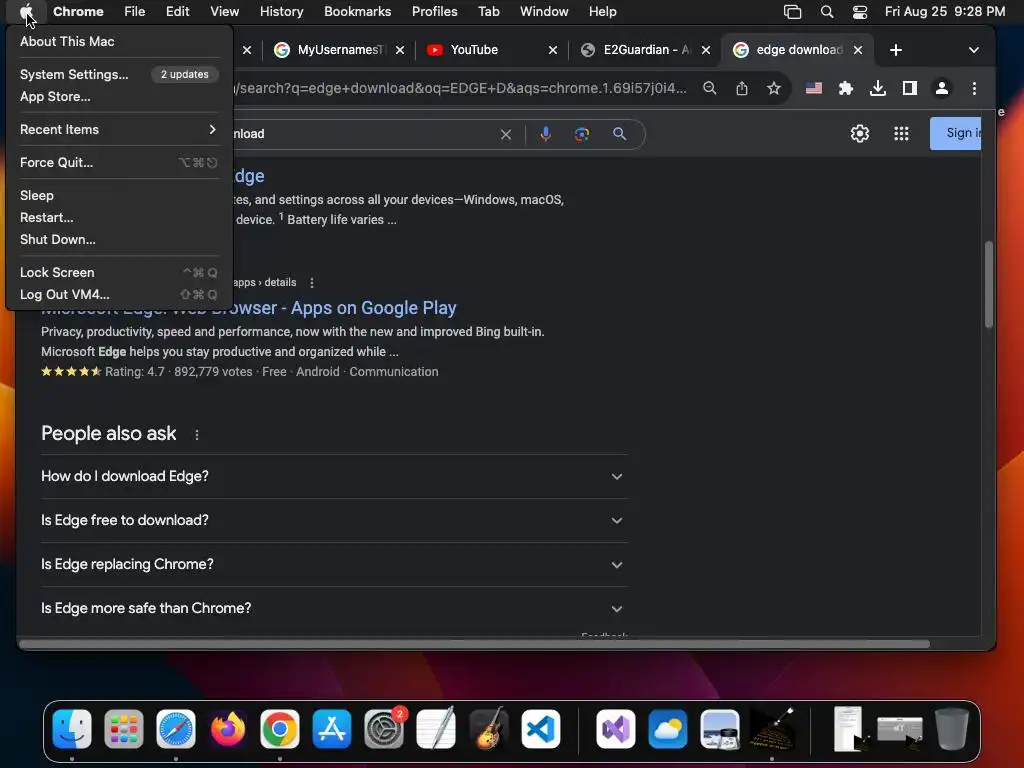Clear the Google search box

coord(505,135)
